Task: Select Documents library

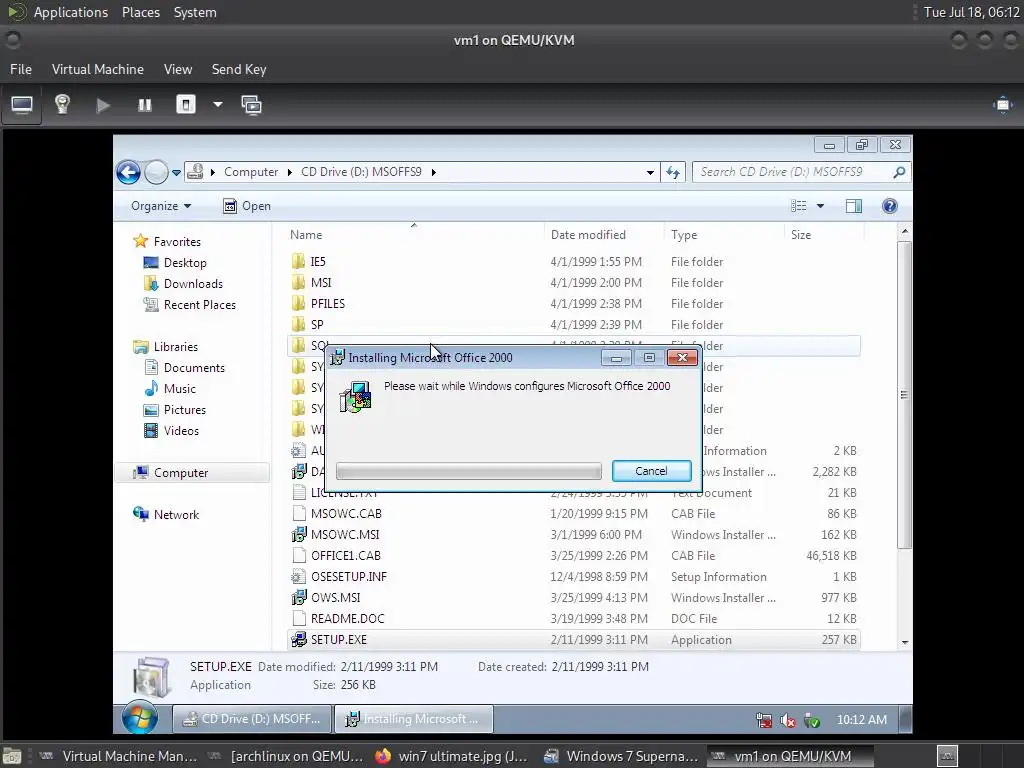Action: [x=194, y=368]
